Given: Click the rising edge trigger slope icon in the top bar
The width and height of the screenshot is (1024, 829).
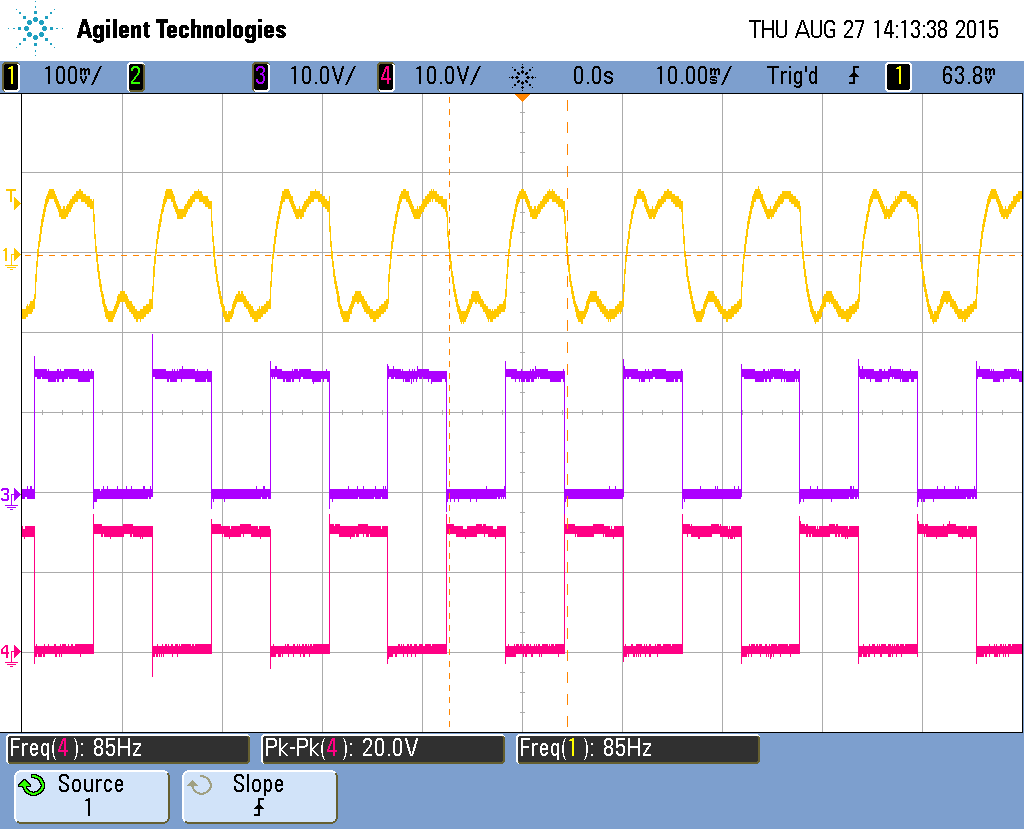Looking at the screenshot, I should tap(854, 76).
